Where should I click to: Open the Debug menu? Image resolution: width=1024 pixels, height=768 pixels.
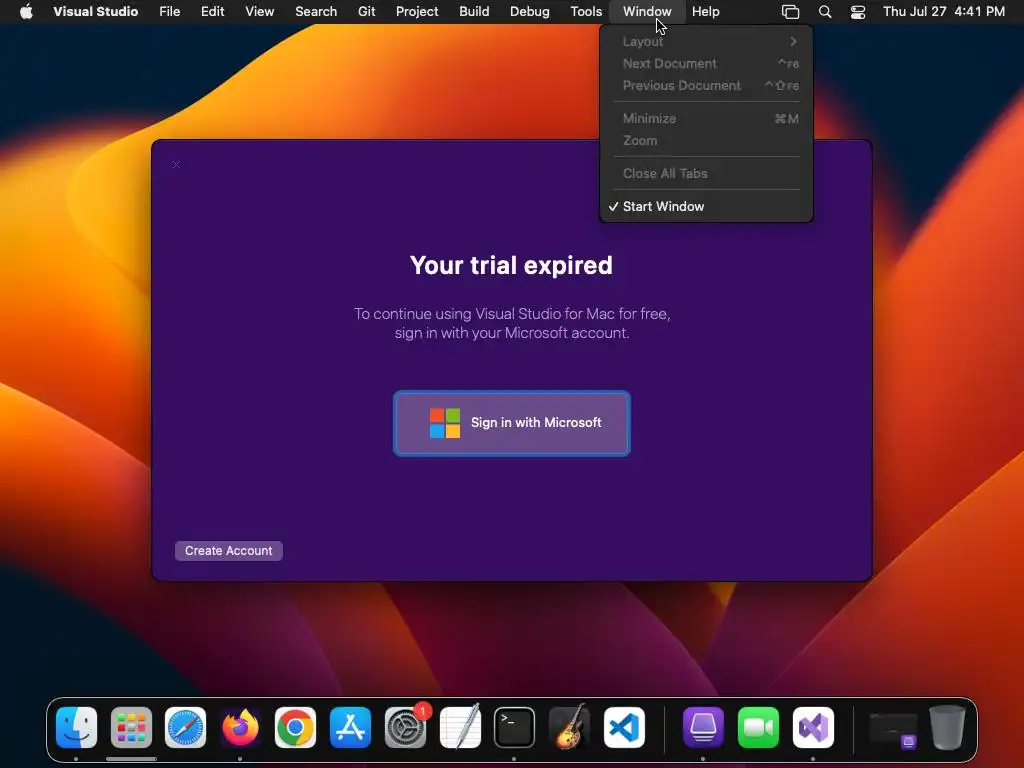530,11
